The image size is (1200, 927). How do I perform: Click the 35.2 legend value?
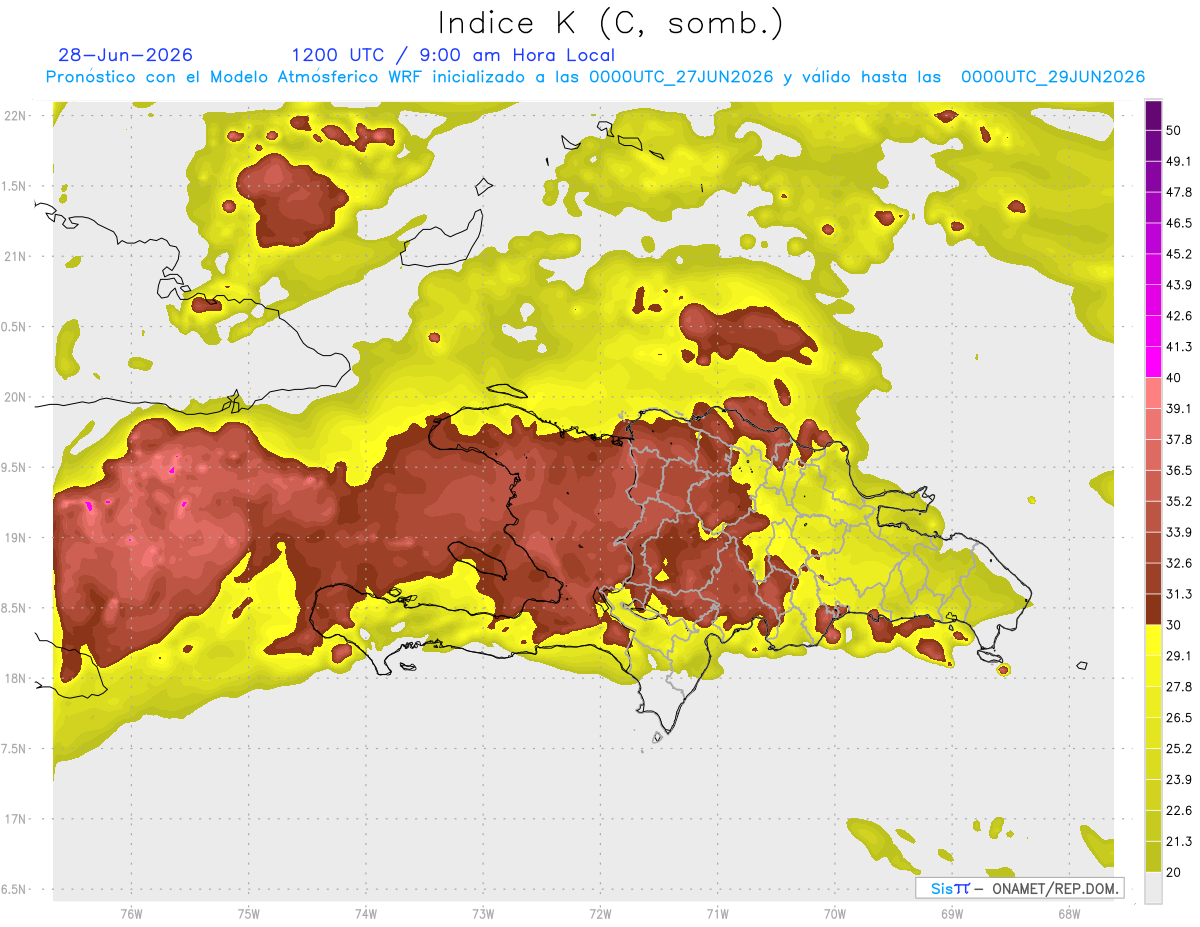1178,501
